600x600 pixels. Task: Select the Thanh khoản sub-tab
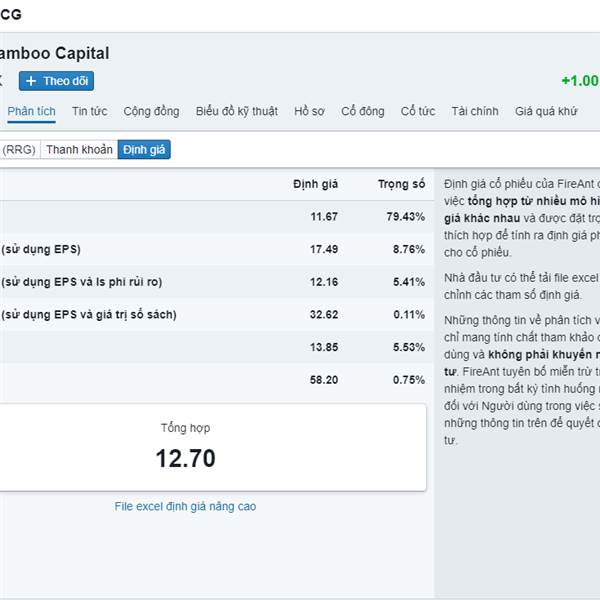tap(79, 150)
